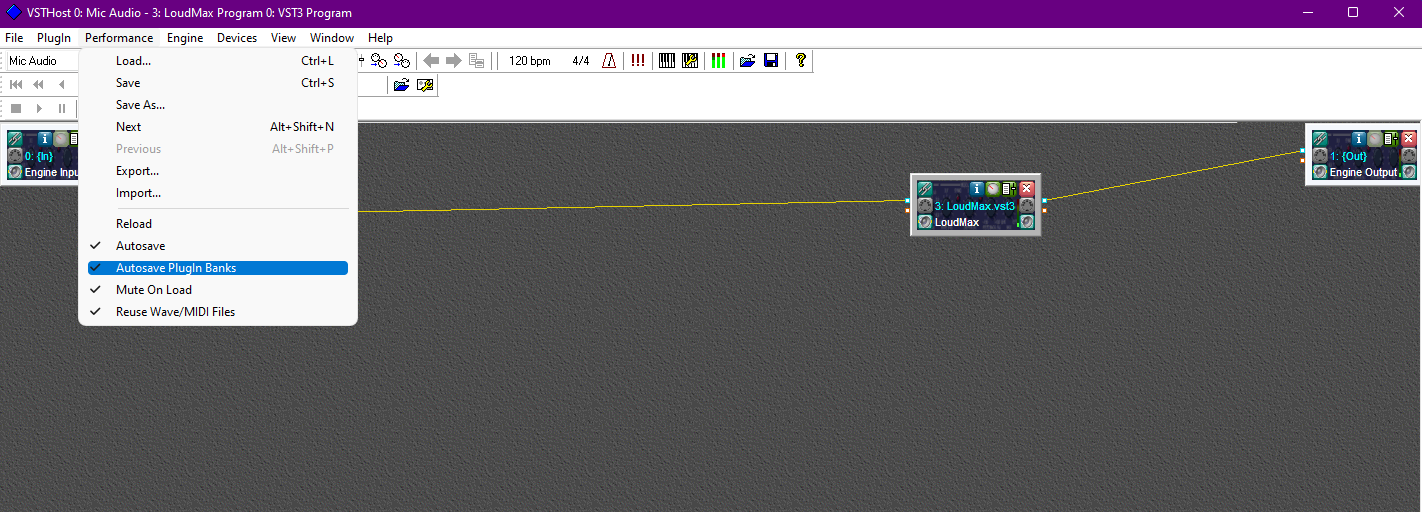This screenshot has height=512, width=1422.
Task: Click the red X on Engine Output node
Action: 1409,139
